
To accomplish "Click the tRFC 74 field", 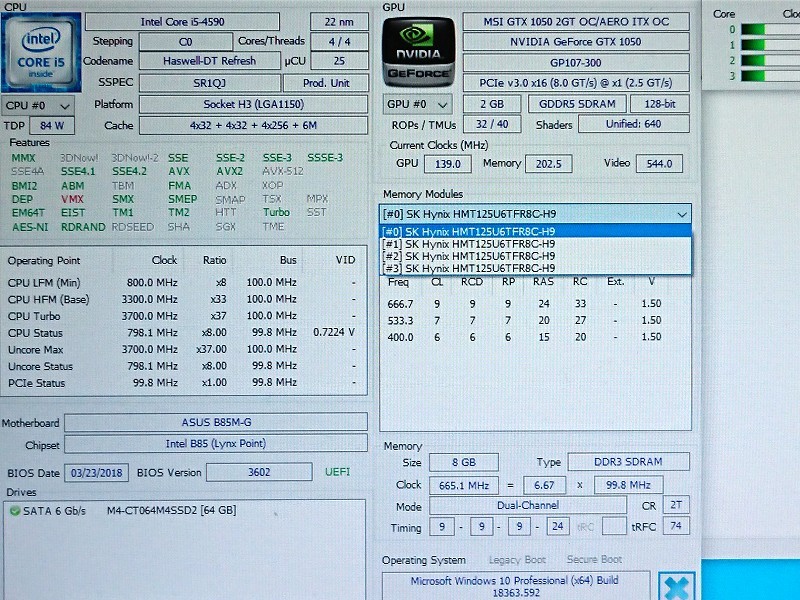I will 676,526.
